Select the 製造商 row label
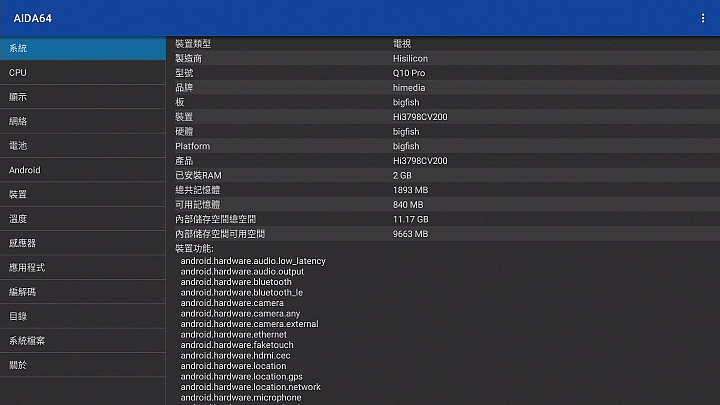The image size is (720, 405). [188, 58]
